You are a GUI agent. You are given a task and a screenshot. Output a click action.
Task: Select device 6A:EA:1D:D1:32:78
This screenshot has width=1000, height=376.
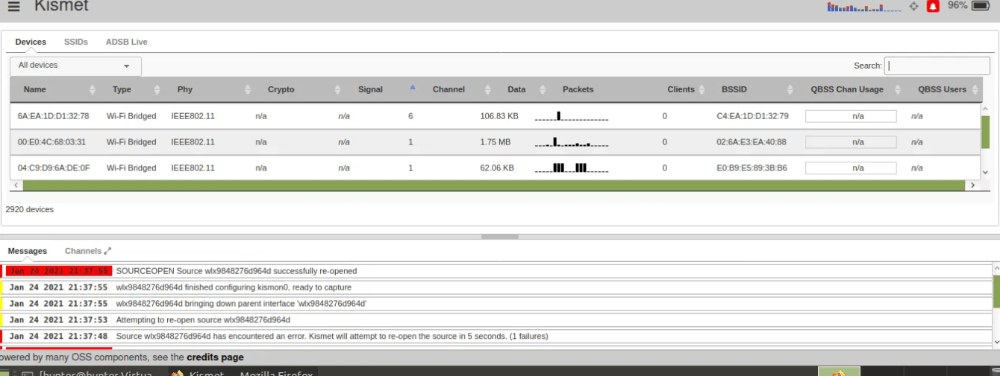[54, 116]
